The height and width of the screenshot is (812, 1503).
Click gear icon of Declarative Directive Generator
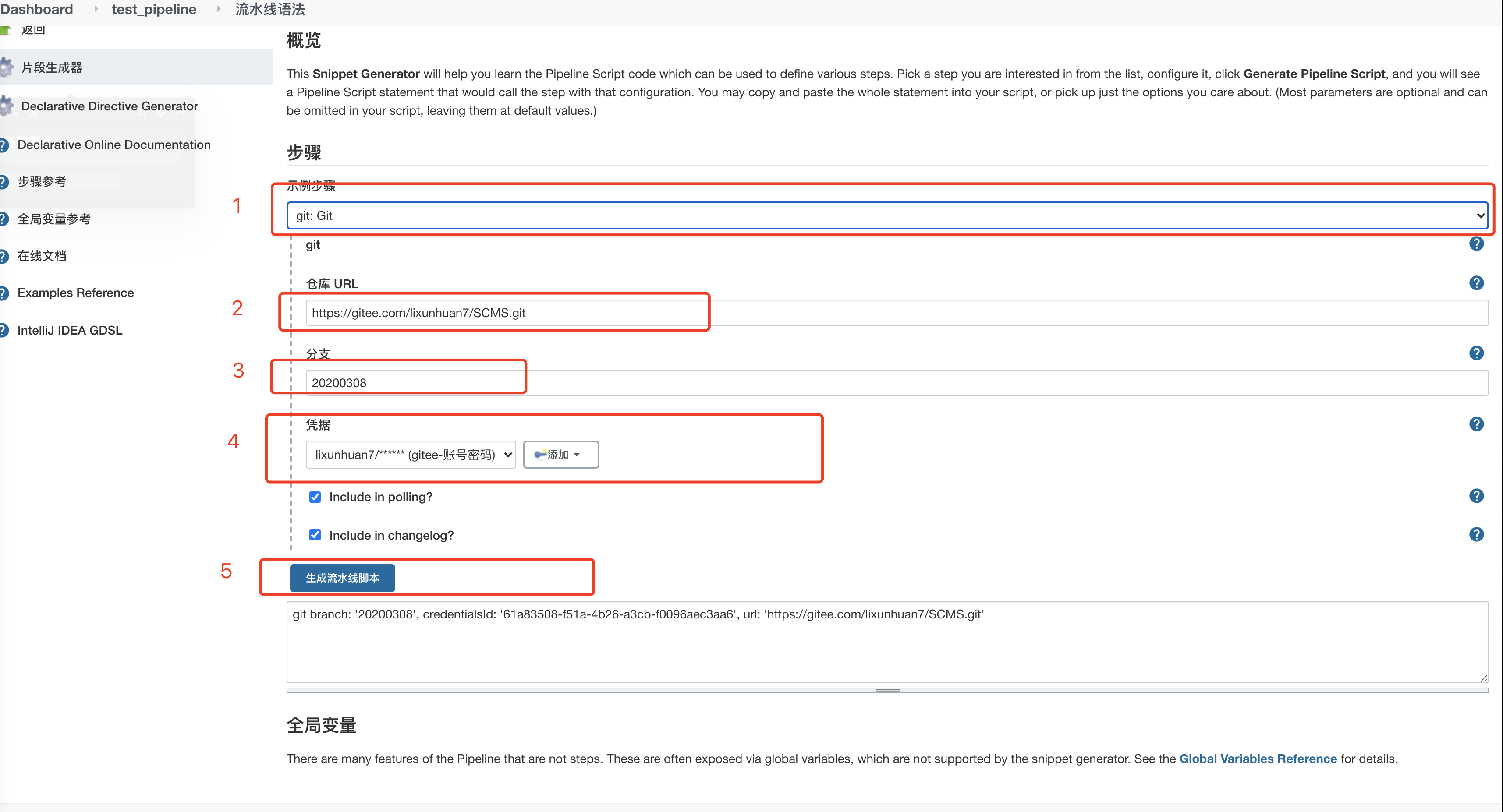(6, 106)
